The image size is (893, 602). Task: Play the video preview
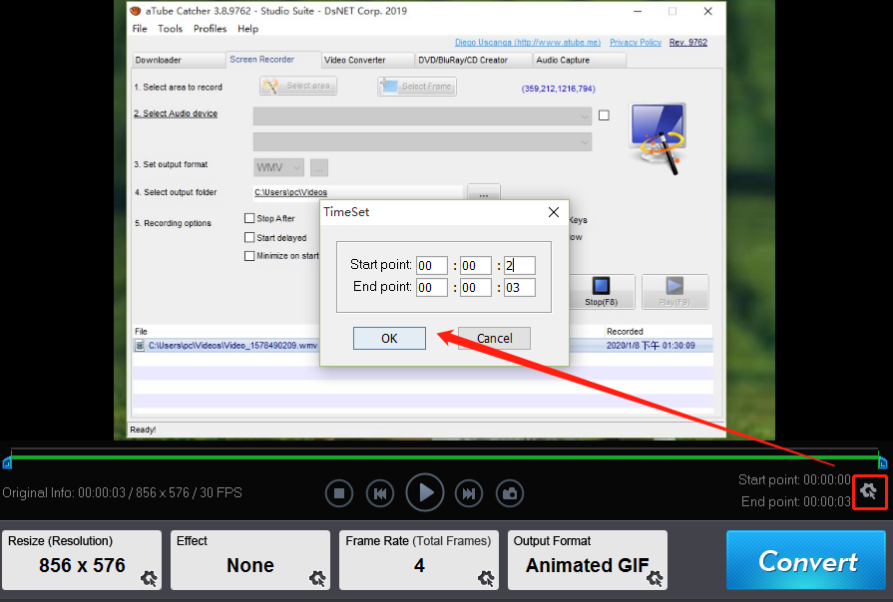point(425,493)
